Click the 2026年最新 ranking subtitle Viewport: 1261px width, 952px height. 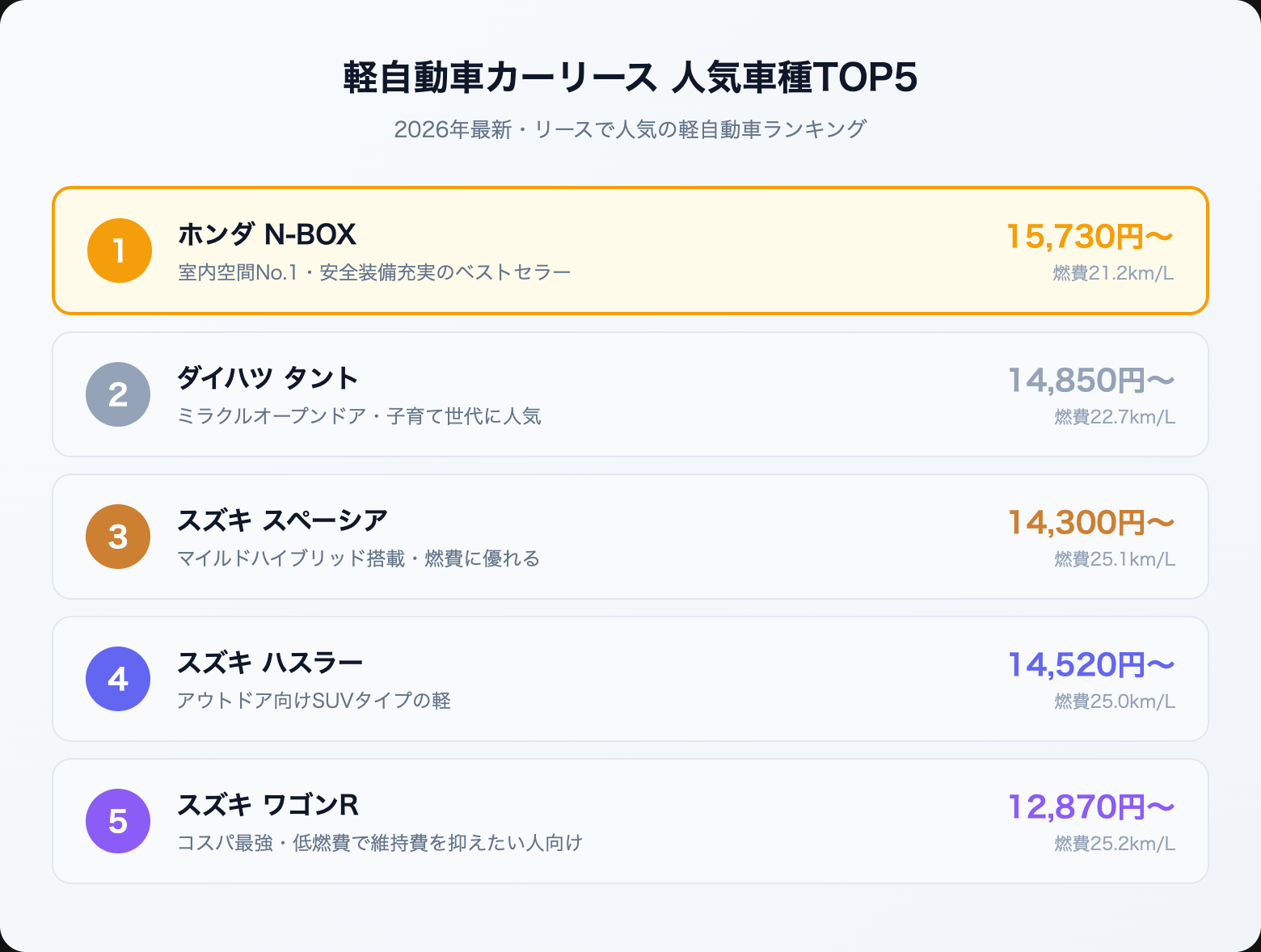coord(630,129)
